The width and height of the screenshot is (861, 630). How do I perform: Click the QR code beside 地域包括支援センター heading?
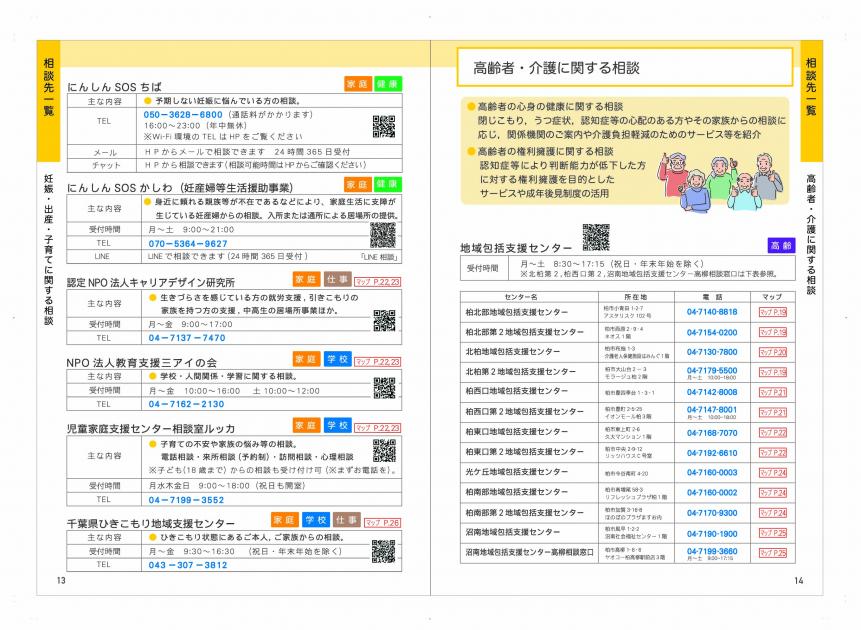tap(596, 237)
